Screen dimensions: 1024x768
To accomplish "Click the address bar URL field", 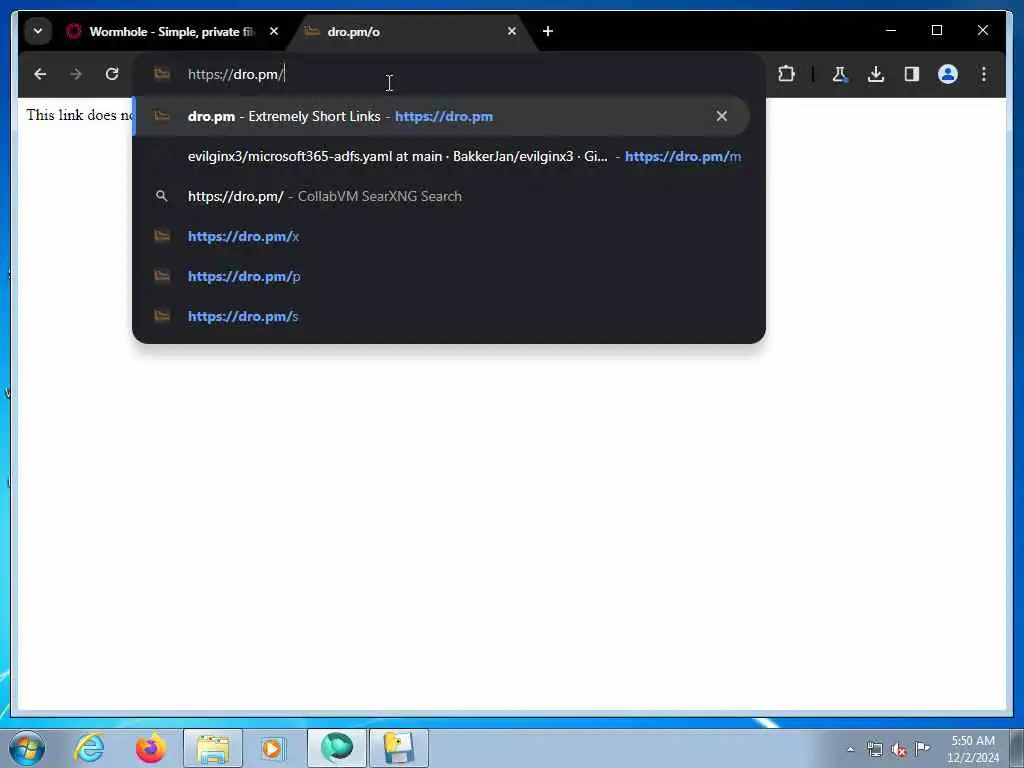I will (x=449, y=74).
